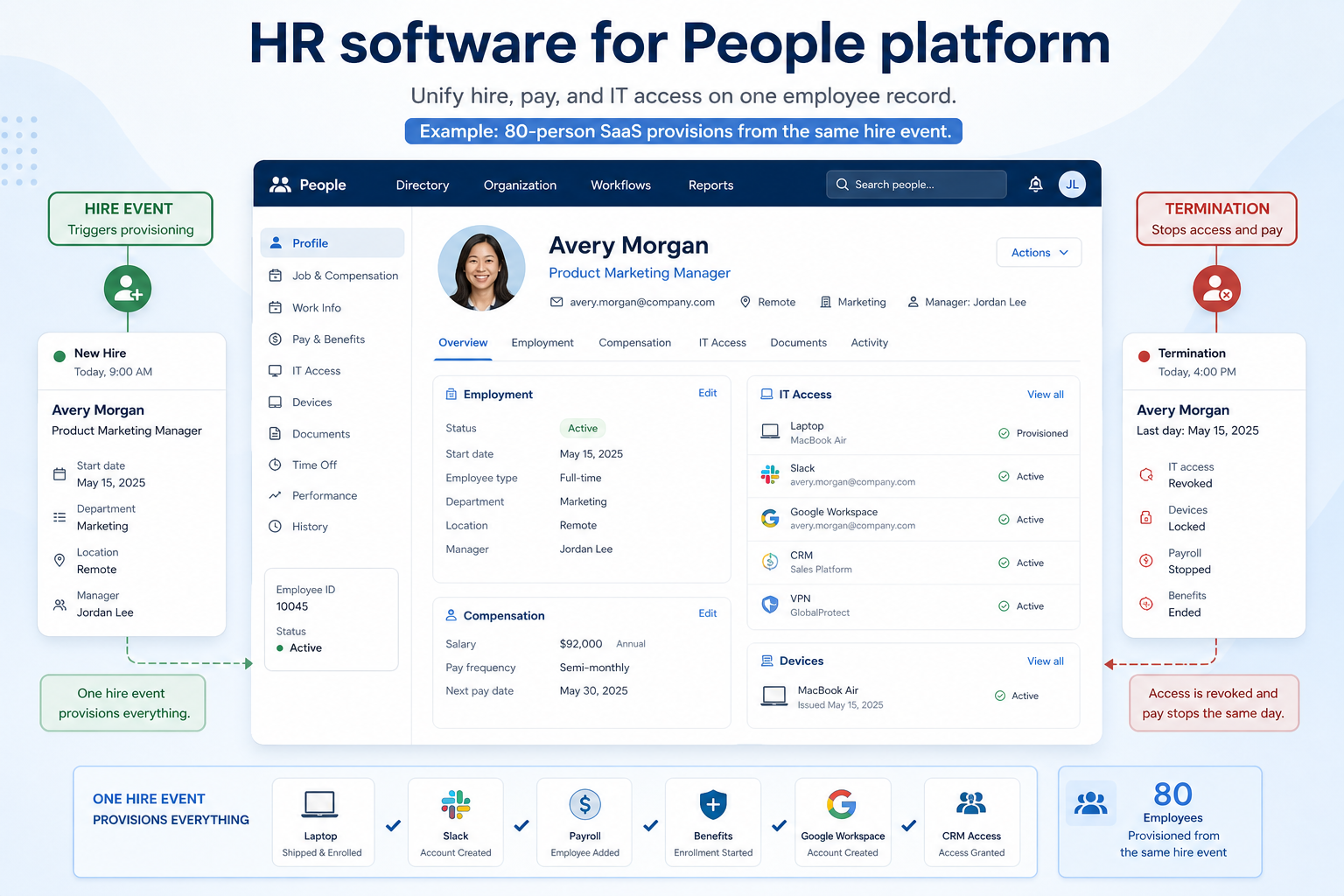Click the Laptop icon in bottom strip
This screenshot has width=1344, height=896.
(320, 804)
